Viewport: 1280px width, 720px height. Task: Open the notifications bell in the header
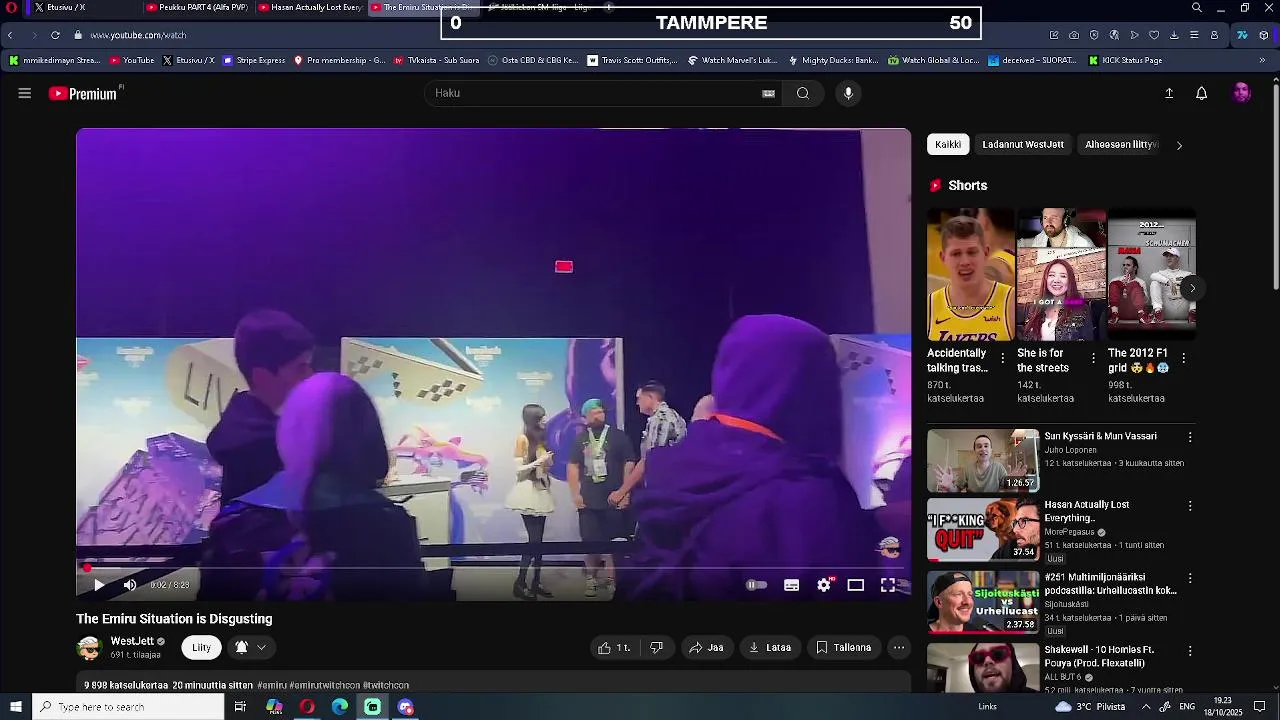pyautogui.click(x=1202, y=93)
